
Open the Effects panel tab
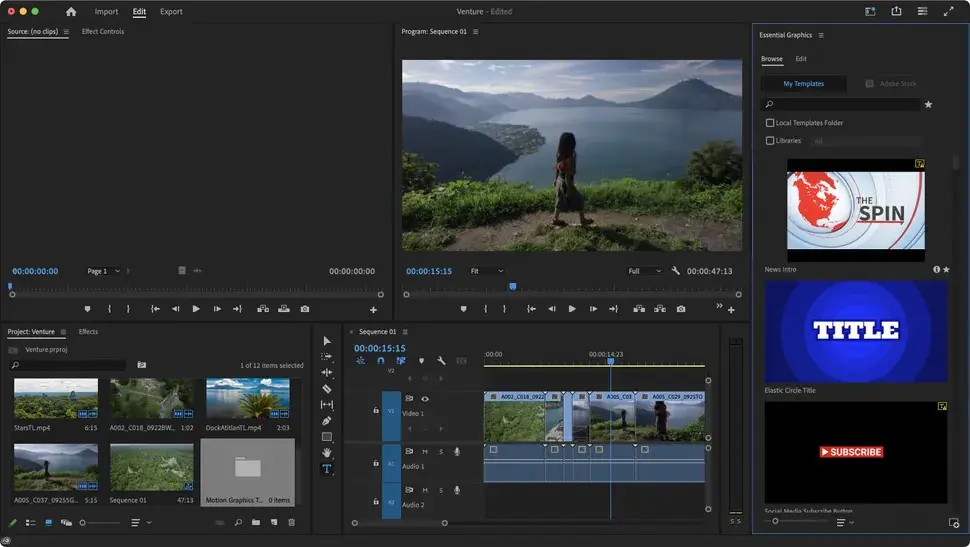coord(88,332)
